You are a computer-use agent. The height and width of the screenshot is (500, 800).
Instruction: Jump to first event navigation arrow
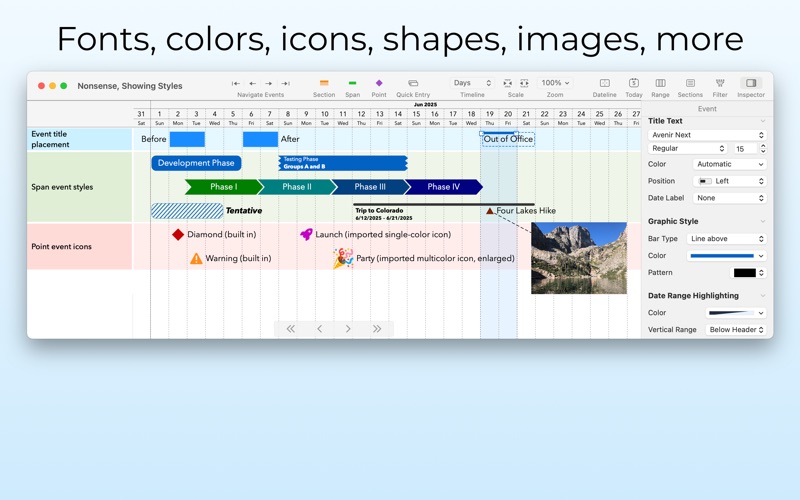coord(236,83)
